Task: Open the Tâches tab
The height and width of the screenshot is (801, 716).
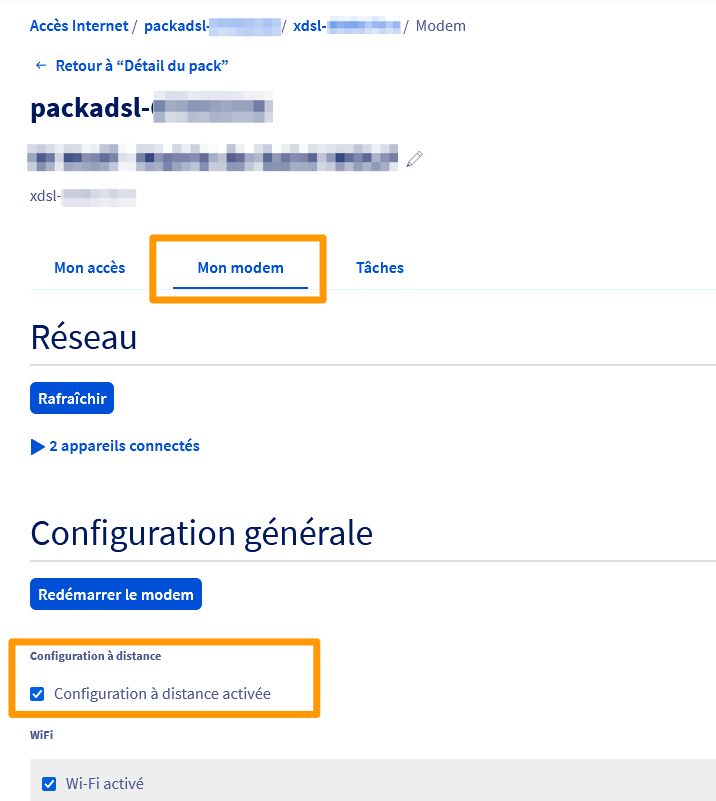Action: tap(380, 267)
